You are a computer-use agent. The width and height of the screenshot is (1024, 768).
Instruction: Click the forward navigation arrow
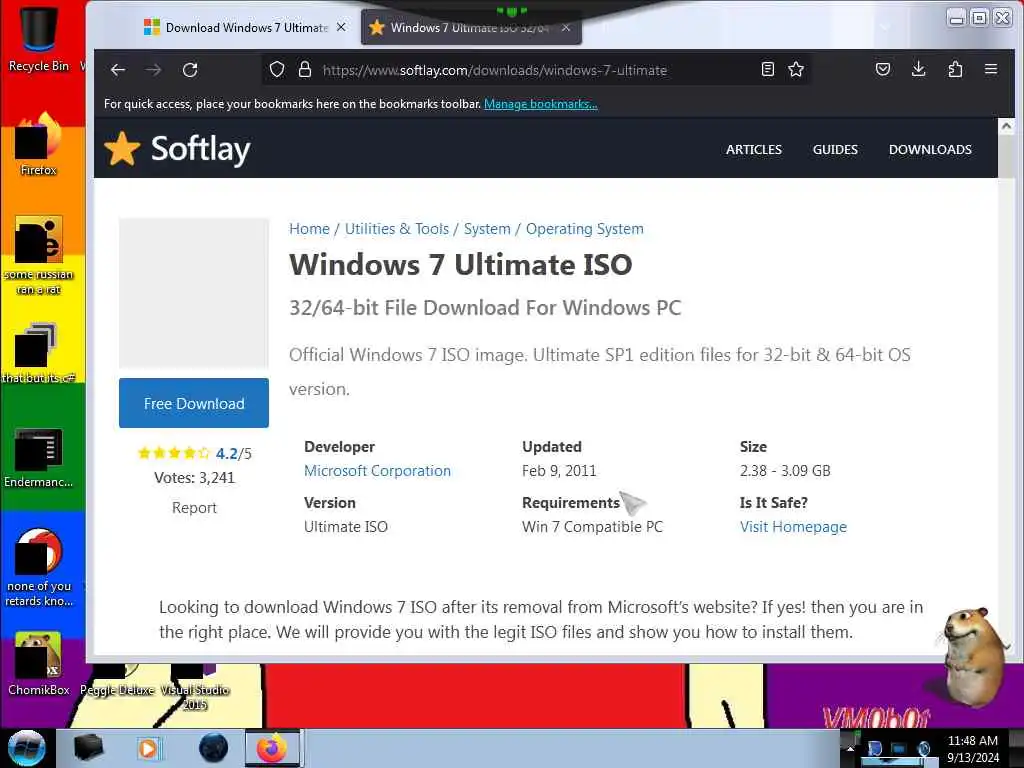(153, 70)
